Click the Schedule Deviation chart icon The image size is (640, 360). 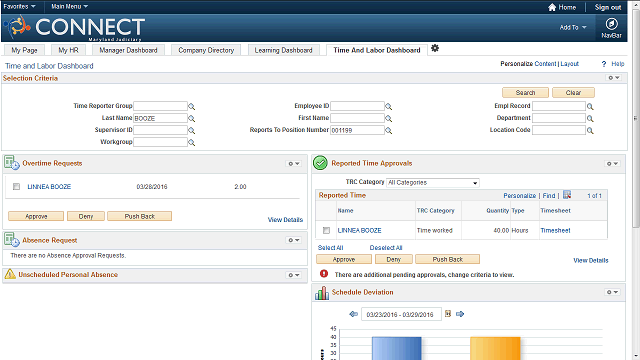(322, 293)
